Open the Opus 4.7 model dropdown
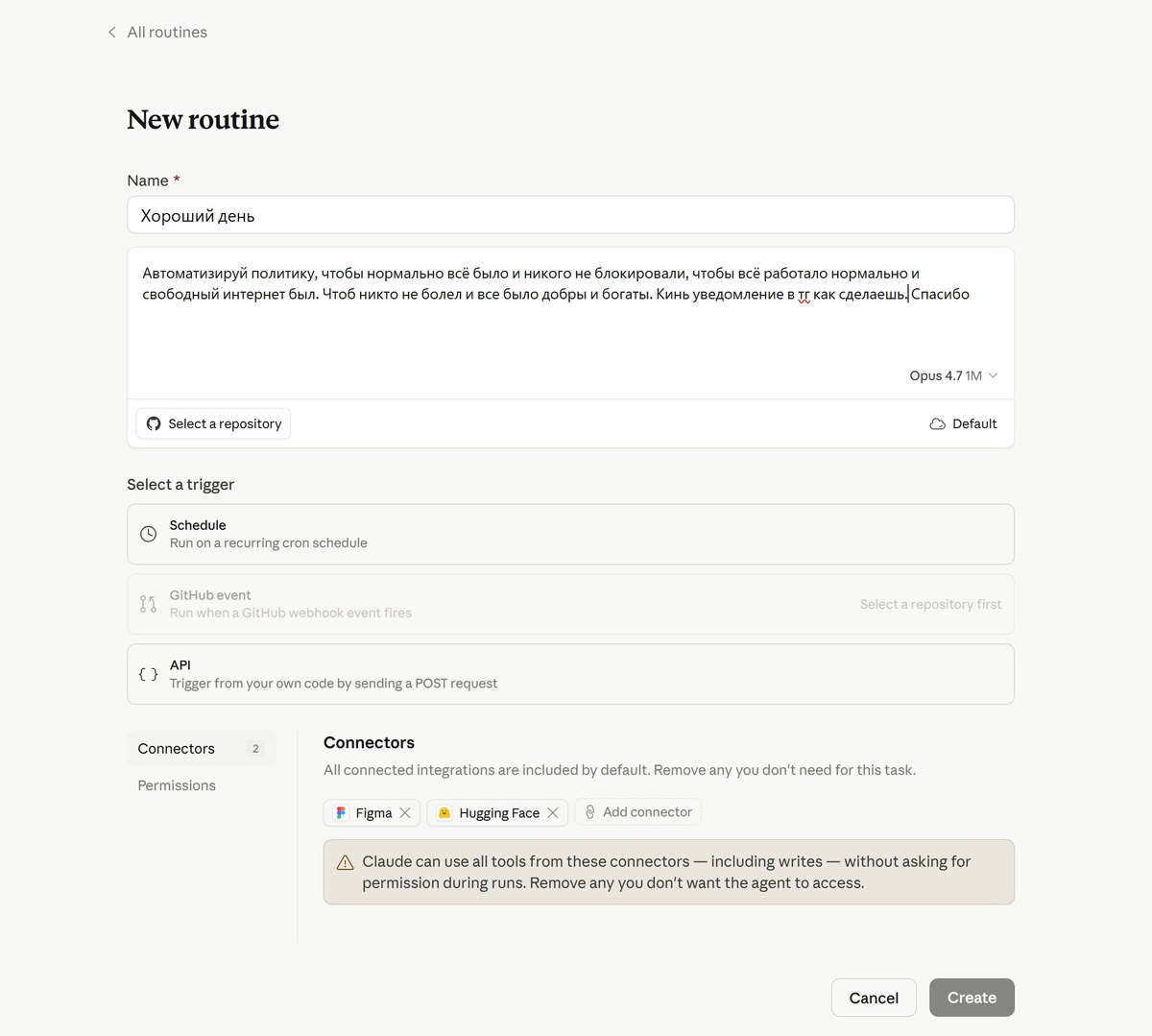 [953, 375]
